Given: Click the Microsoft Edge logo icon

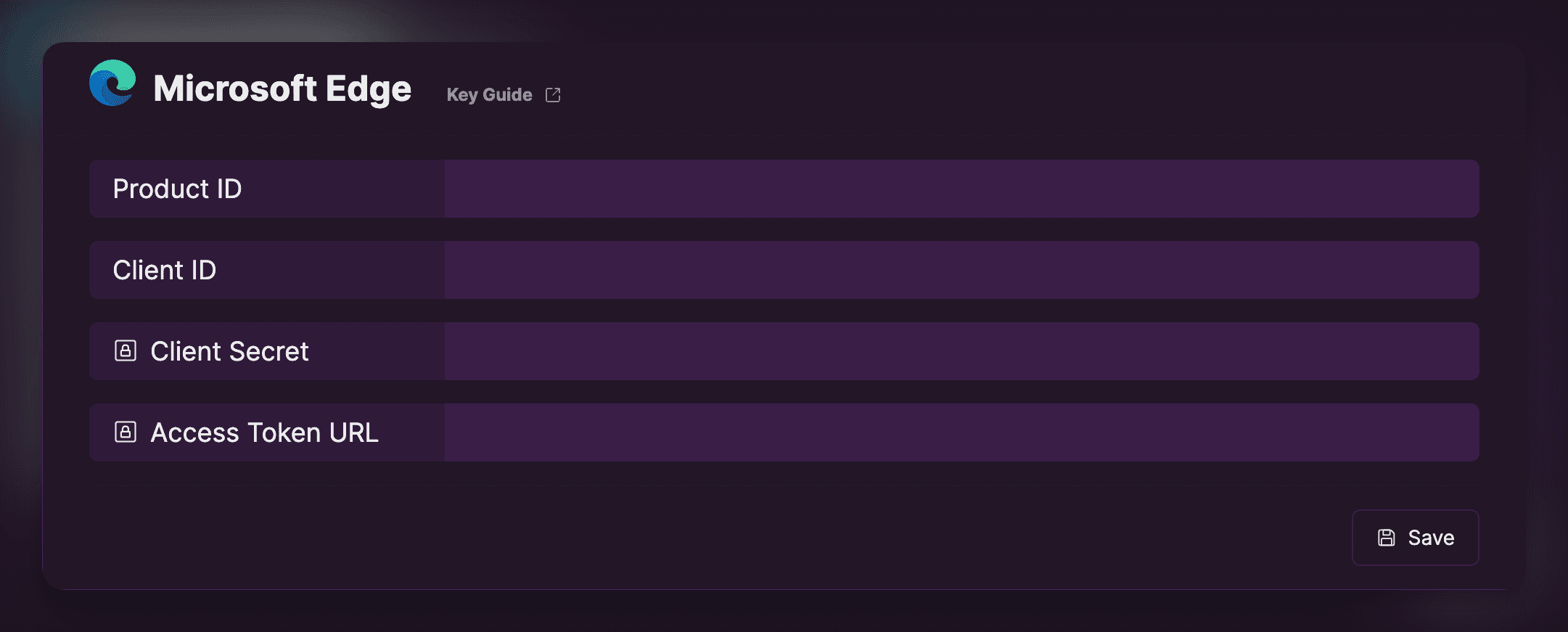Looking at the screenshot, I should [x=112, y=83].
